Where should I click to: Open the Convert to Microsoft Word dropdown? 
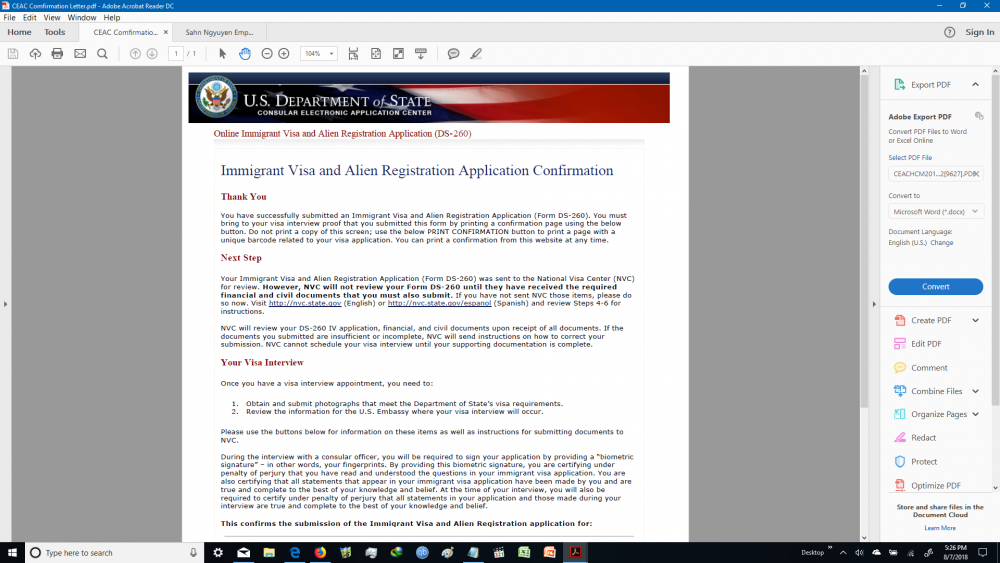936,212
